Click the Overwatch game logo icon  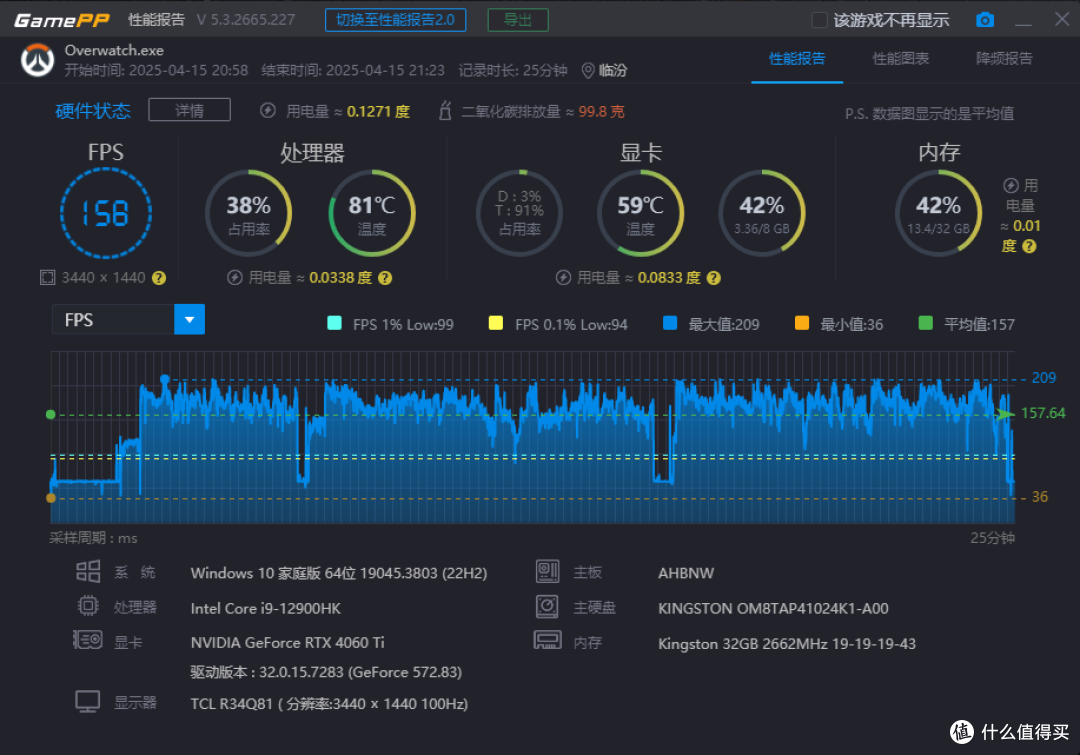(37, 61)
